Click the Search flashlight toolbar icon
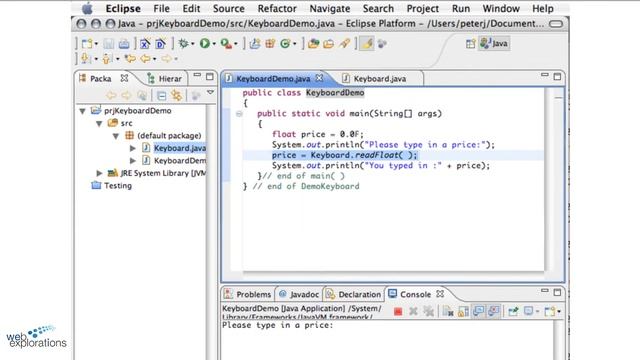Image resolution: width=640 pixels, height=360 pixels. (x=344, y=43)
